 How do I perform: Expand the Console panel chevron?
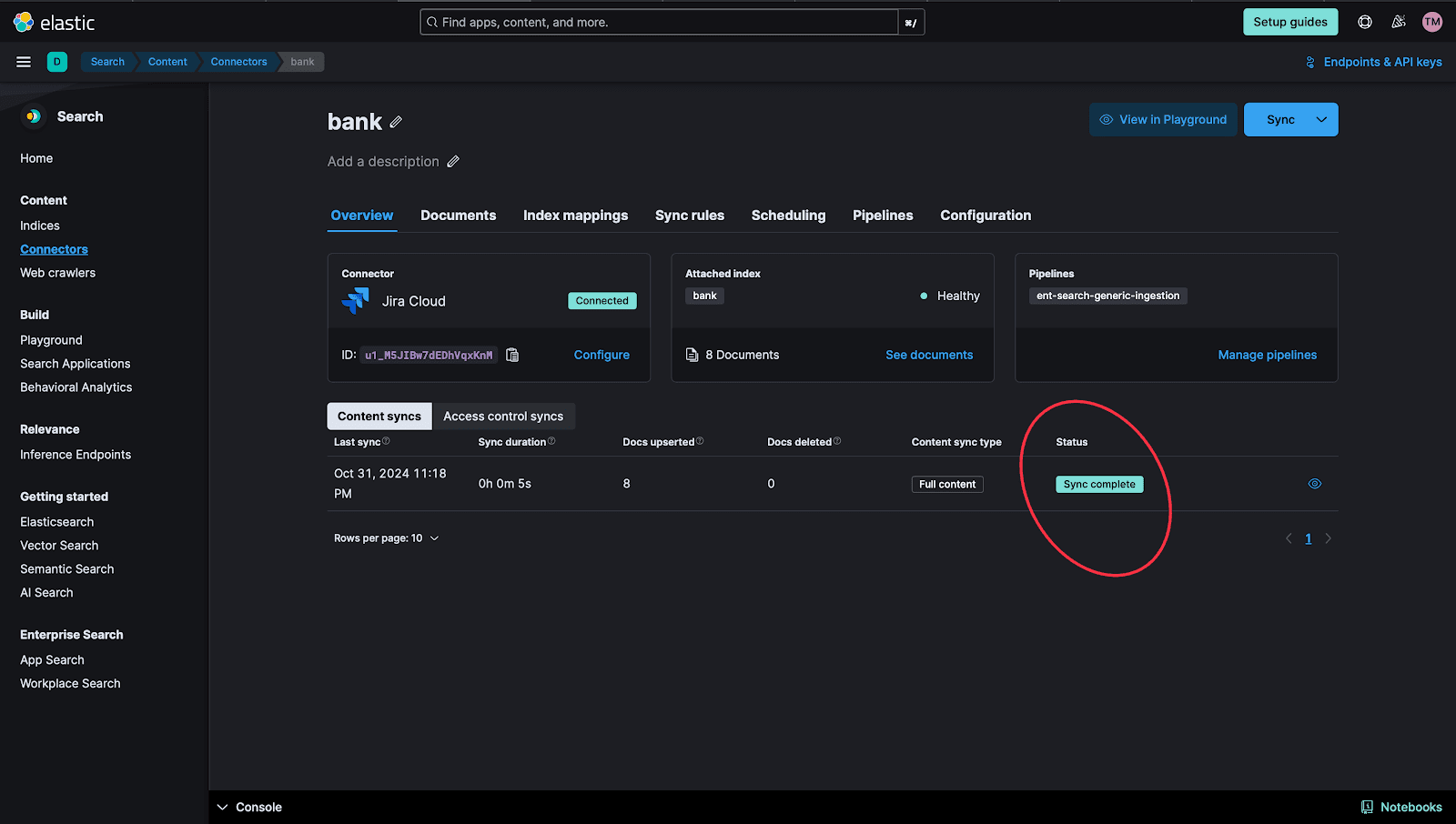tap(222, 807)
